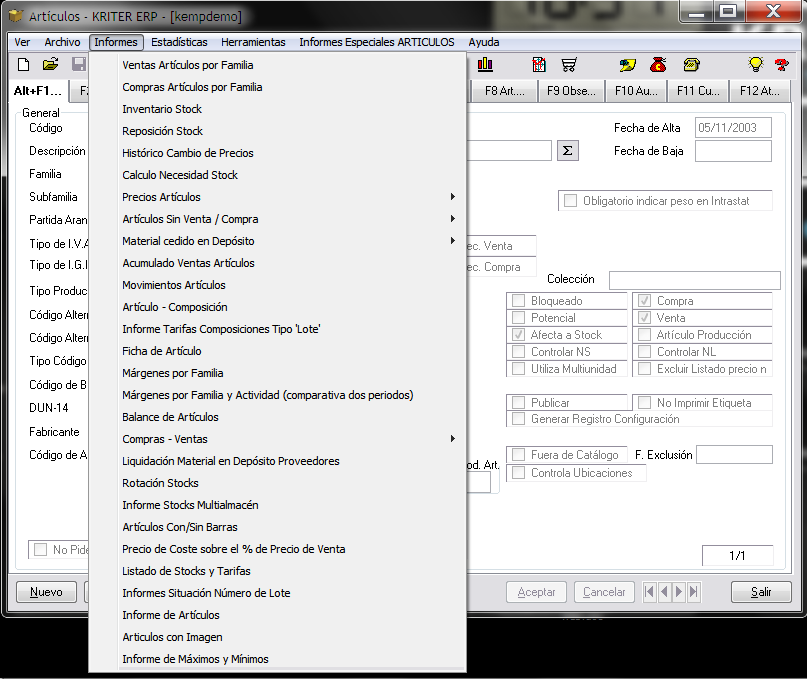Go to the first record arrow
Viewport: 807px width, 679px height.
coord(650,591)
